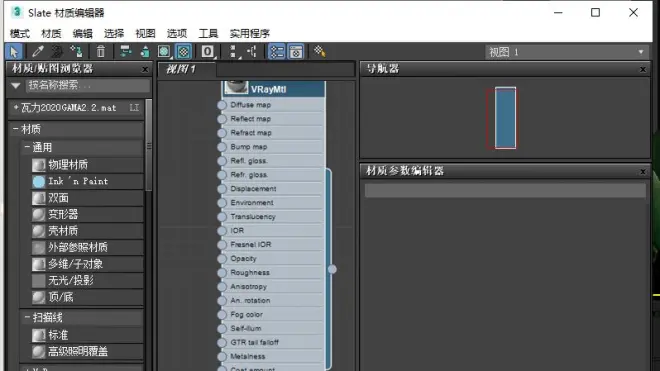Open the 实用程序 menu
The height and width of the screenshot is (371, 660).
coord(250,33)
